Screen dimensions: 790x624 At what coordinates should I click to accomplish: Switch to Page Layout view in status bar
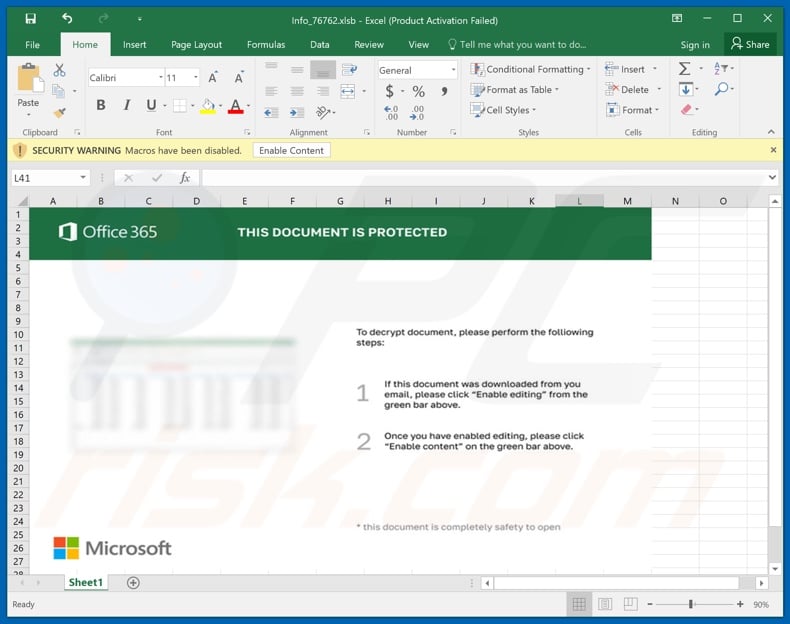click(x=605, y=604)
